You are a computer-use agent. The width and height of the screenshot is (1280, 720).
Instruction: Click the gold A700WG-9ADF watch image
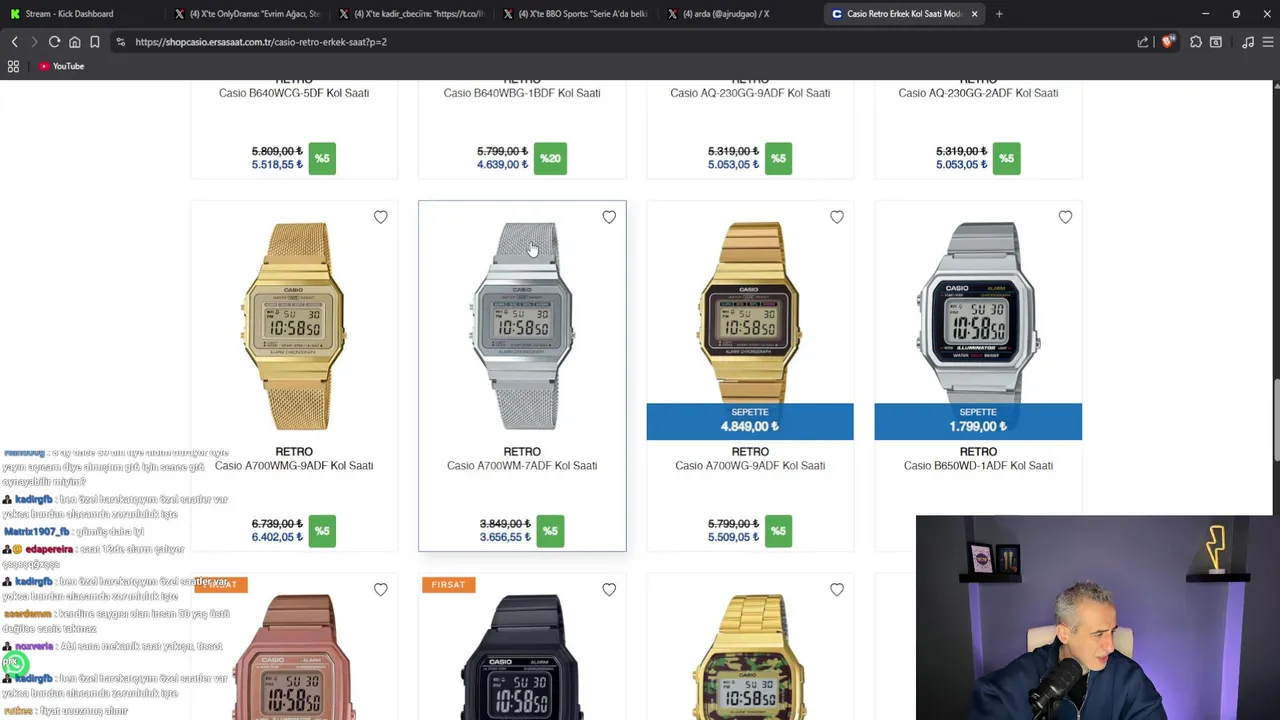[750, 312]
